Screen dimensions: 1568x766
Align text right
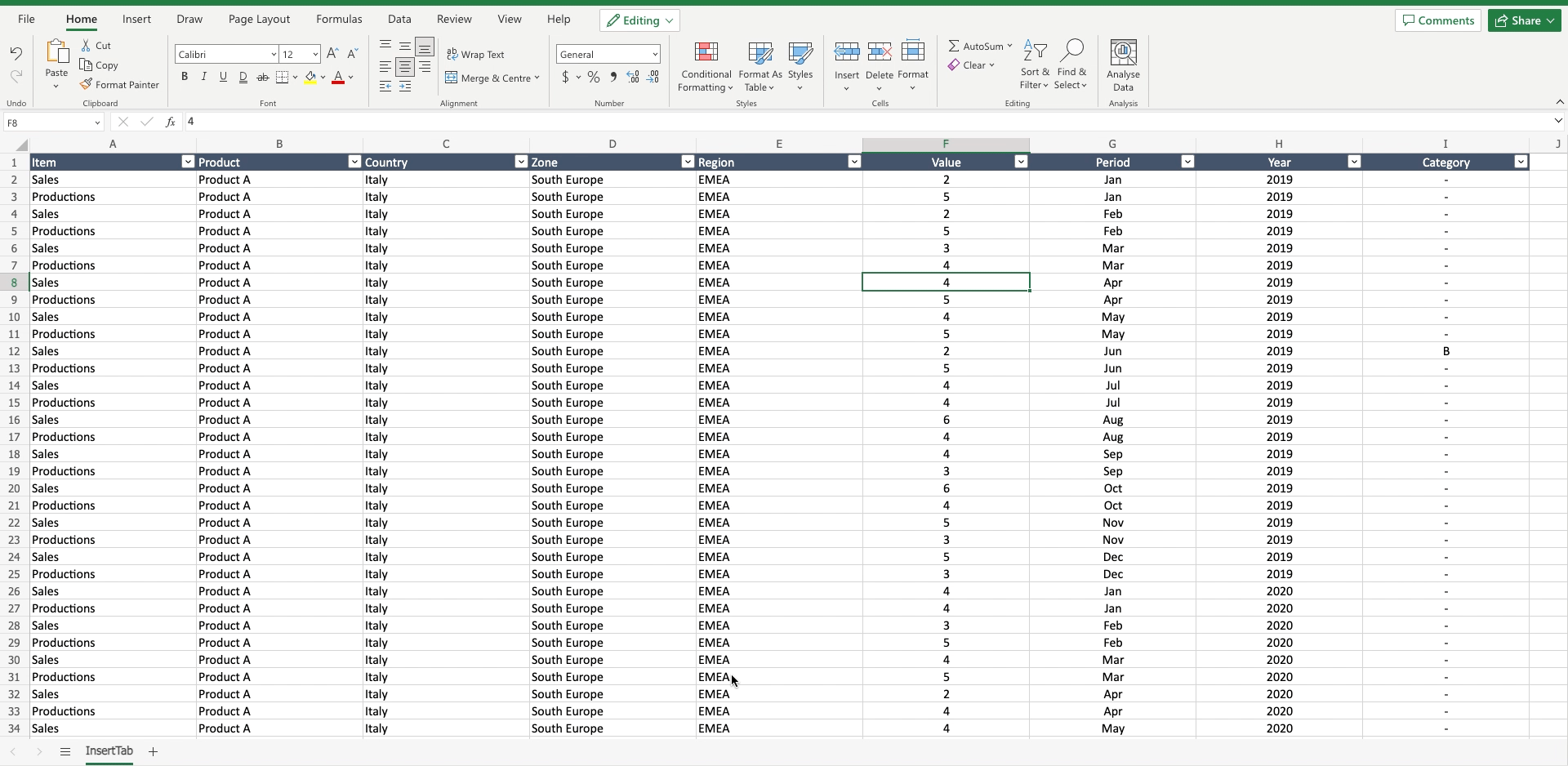click(425, 67)
